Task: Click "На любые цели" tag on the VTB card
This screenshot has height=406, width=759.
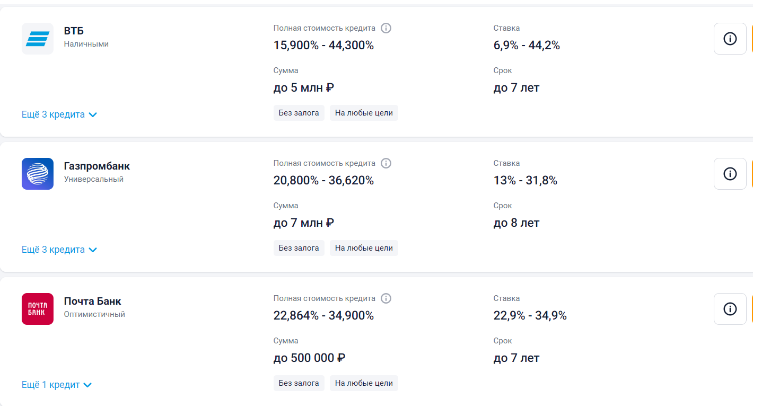Action: (364, 113)
